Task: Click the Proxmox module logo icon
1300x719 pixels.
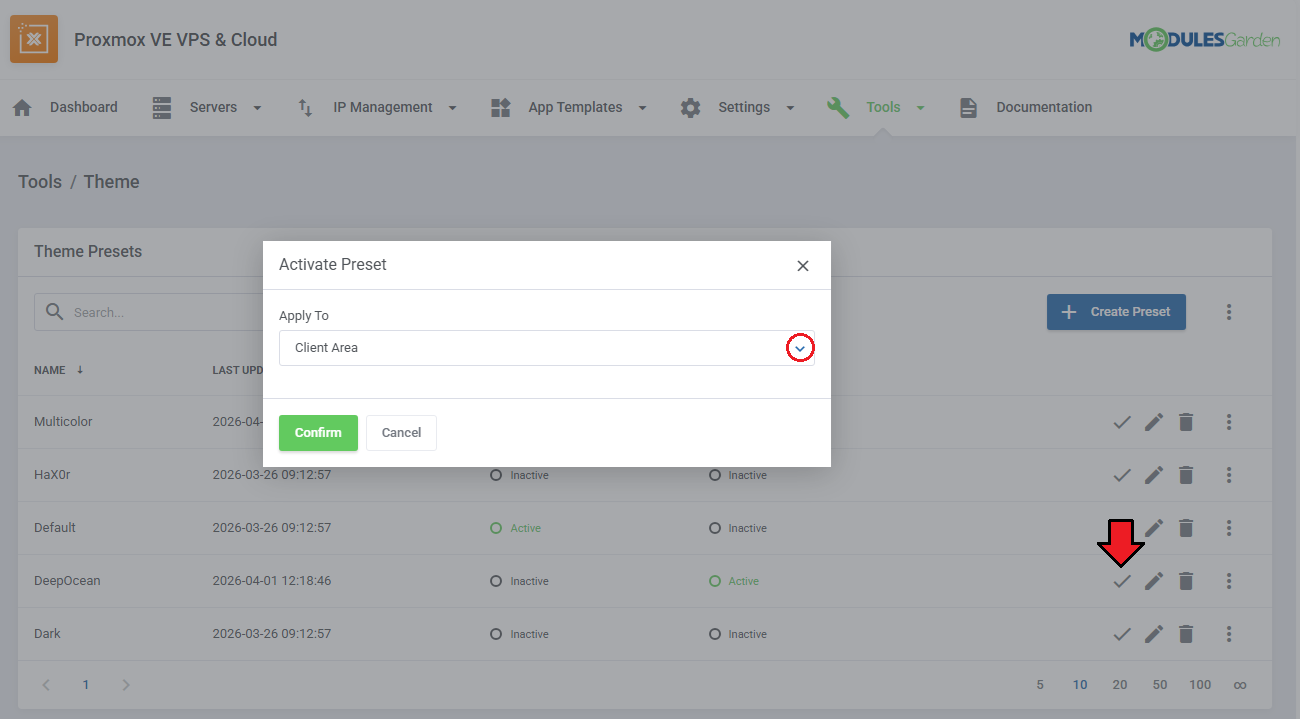Action: pyautogui.click(x=34, y=40)
